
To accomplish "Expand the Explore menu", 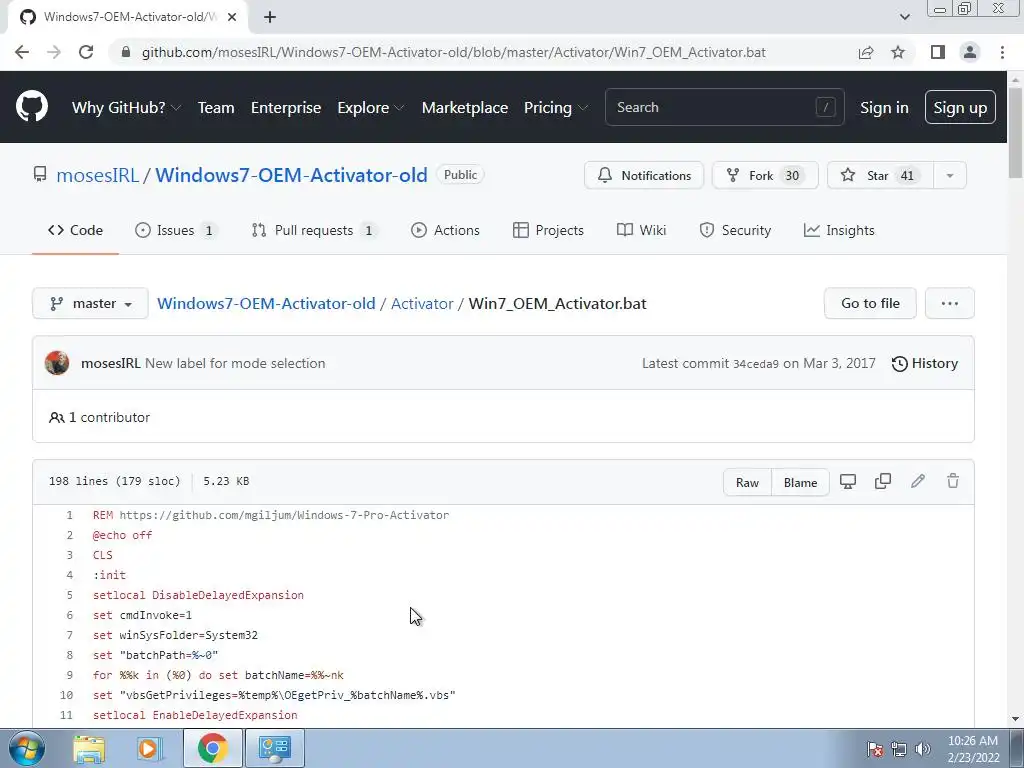I will click(370, 107).
